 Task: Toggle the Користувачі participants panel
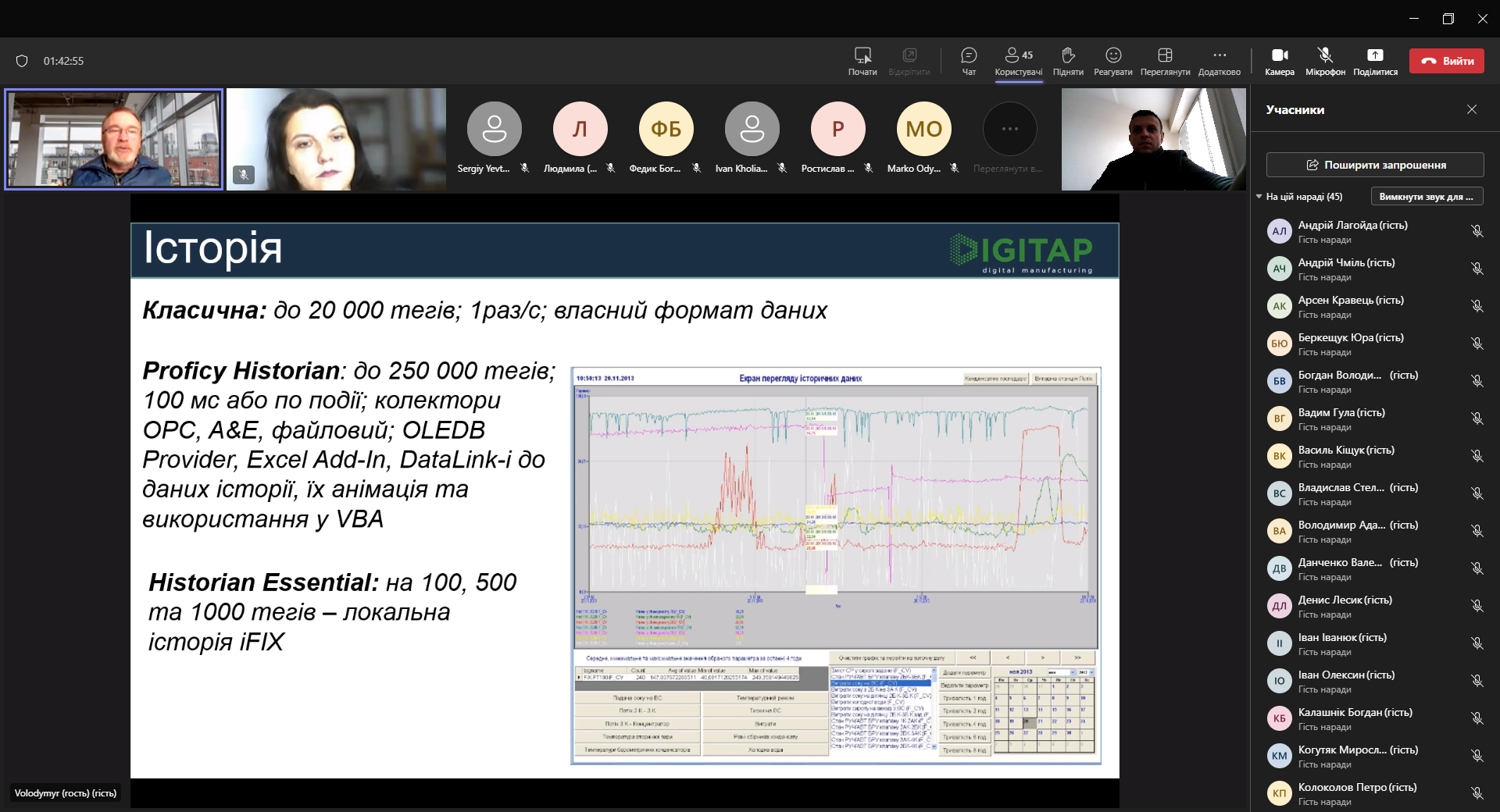point(1018,61)
